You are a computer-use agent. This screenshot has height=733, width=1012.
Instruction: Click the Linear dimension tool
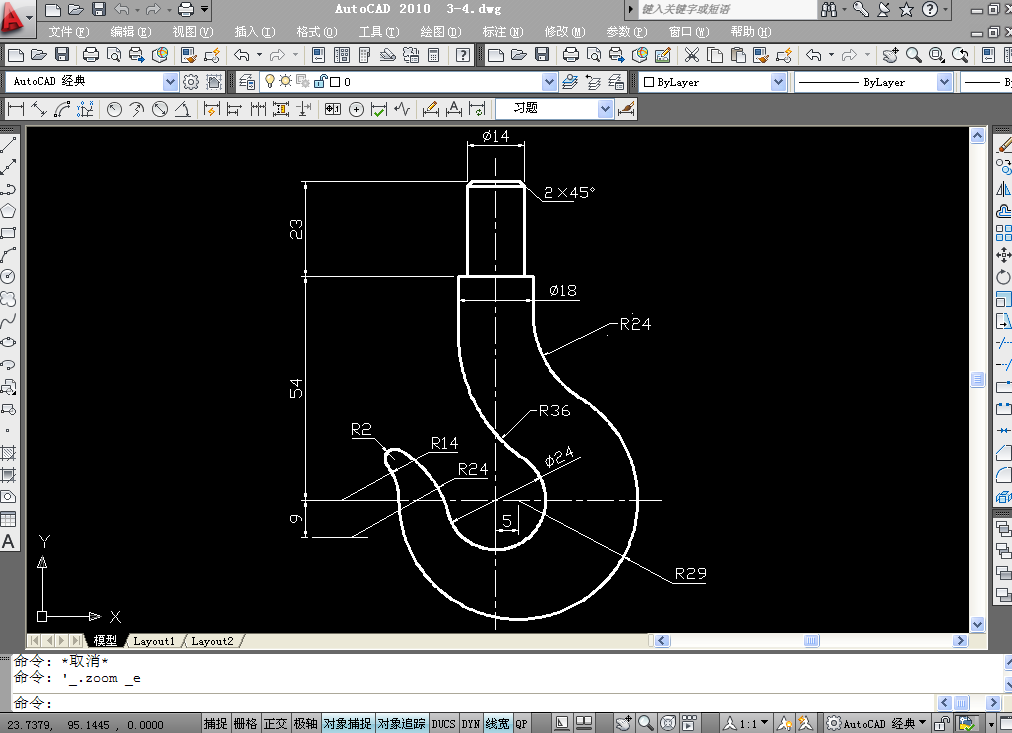click(16, 109)
